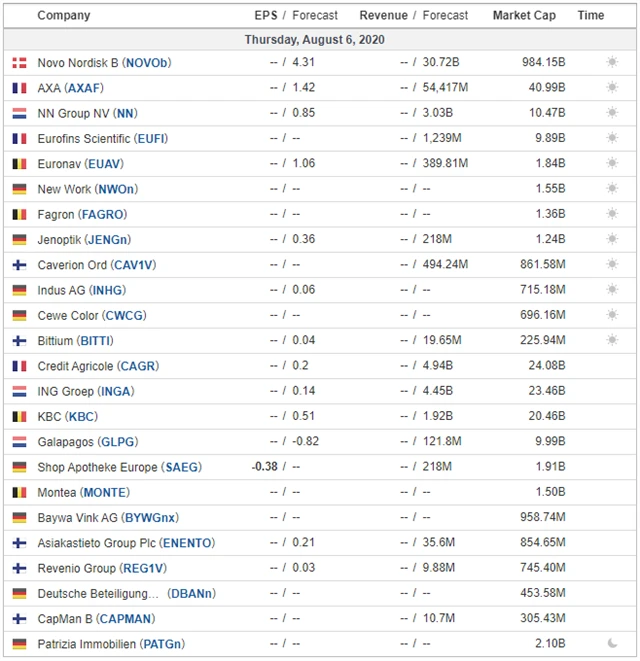Click the Belgium flag next to Euronav
Image resolution: width=640 pixels, height=661 pixels.
(19, 164)
